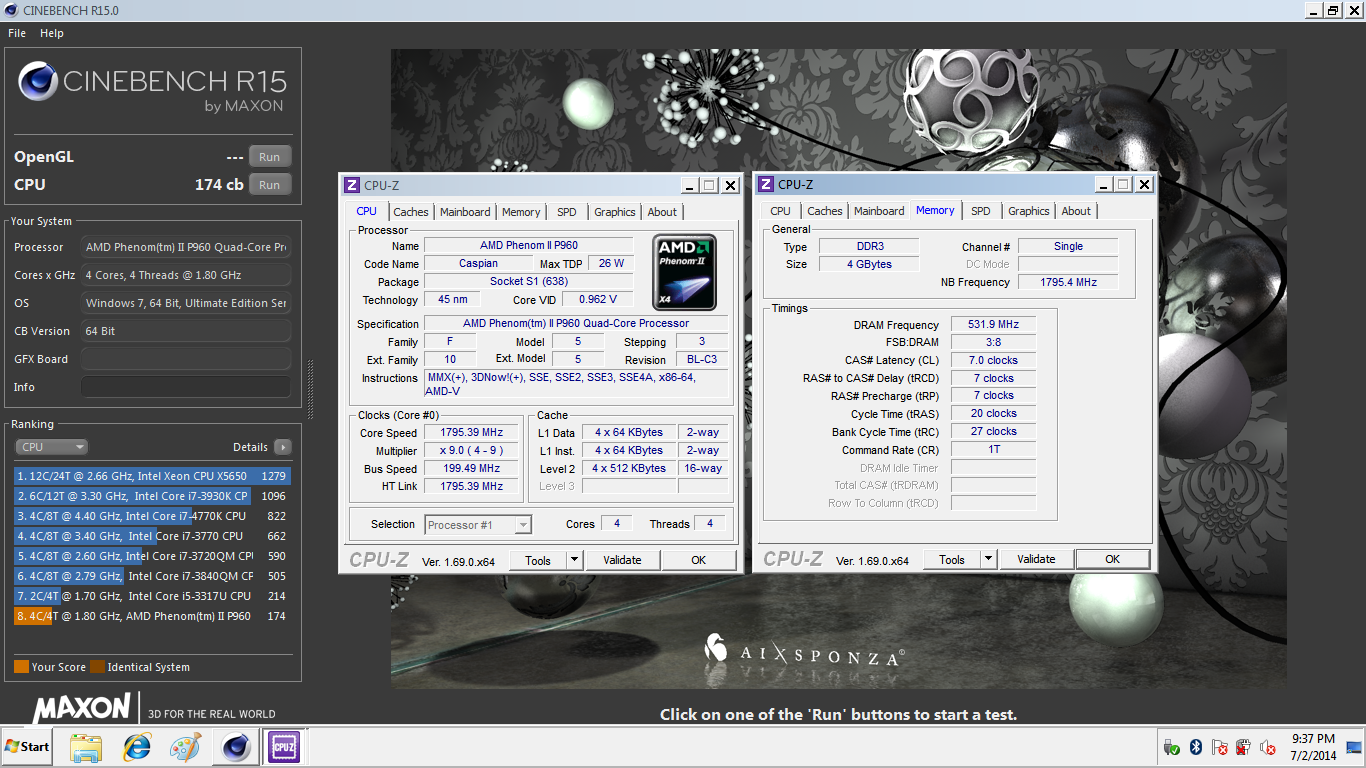This screenshot has width=1366, height=768.
Task: Select ranking row AMD Phenom II P960
Action: pyautogui.click(x=152, y=616)
